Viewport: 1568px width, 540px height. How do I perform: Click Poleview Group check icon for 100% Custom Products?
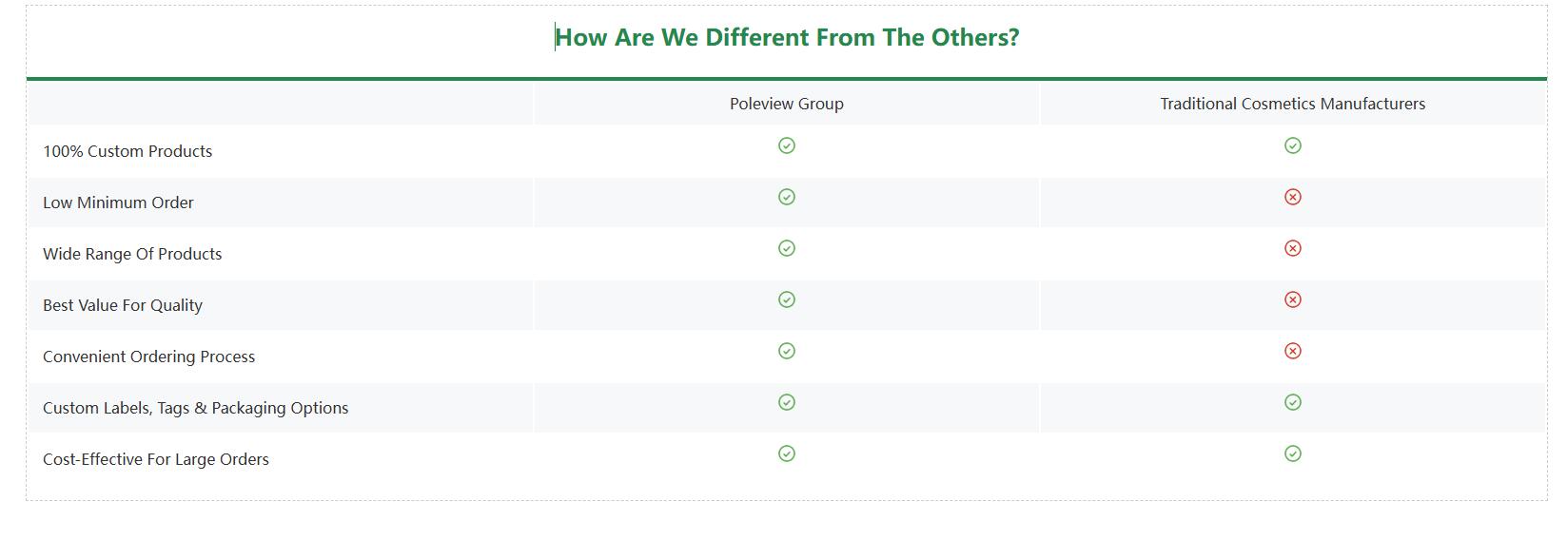(x=787, y=145)
